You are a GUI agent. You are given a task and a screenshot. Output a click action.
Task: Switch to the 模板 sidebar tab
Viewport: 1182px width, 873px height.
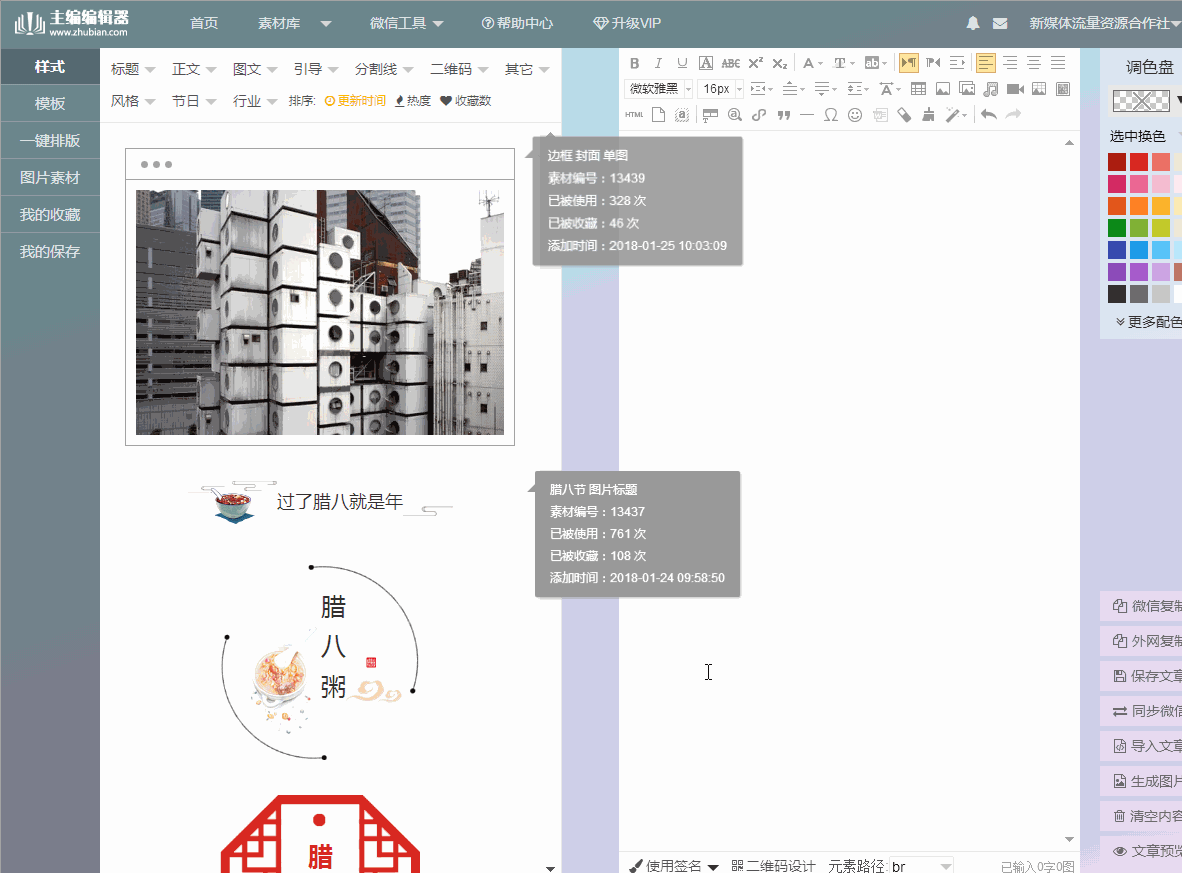[x=50, y=104]
